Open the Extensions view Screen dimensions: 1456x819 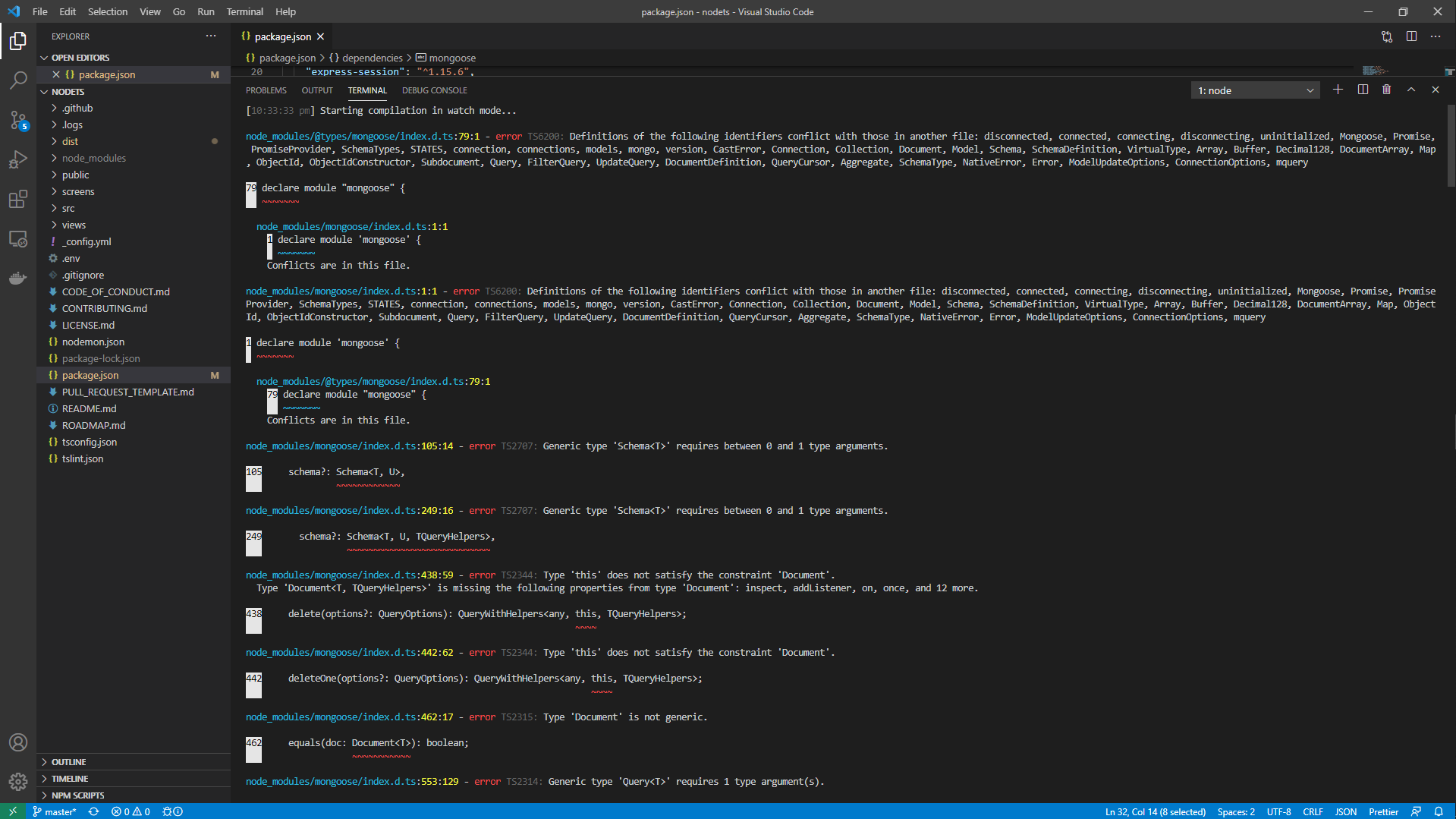18,199
